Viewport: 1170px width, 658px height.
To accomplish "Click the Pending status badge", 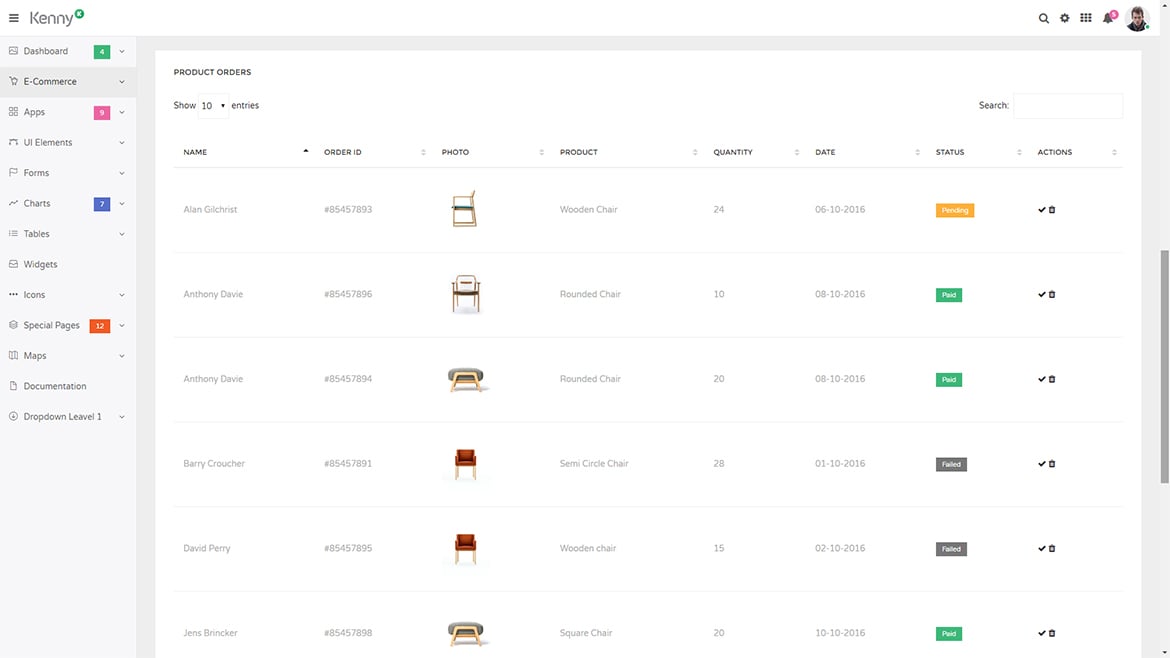I will pyautogui.click(x=954, y=210).
